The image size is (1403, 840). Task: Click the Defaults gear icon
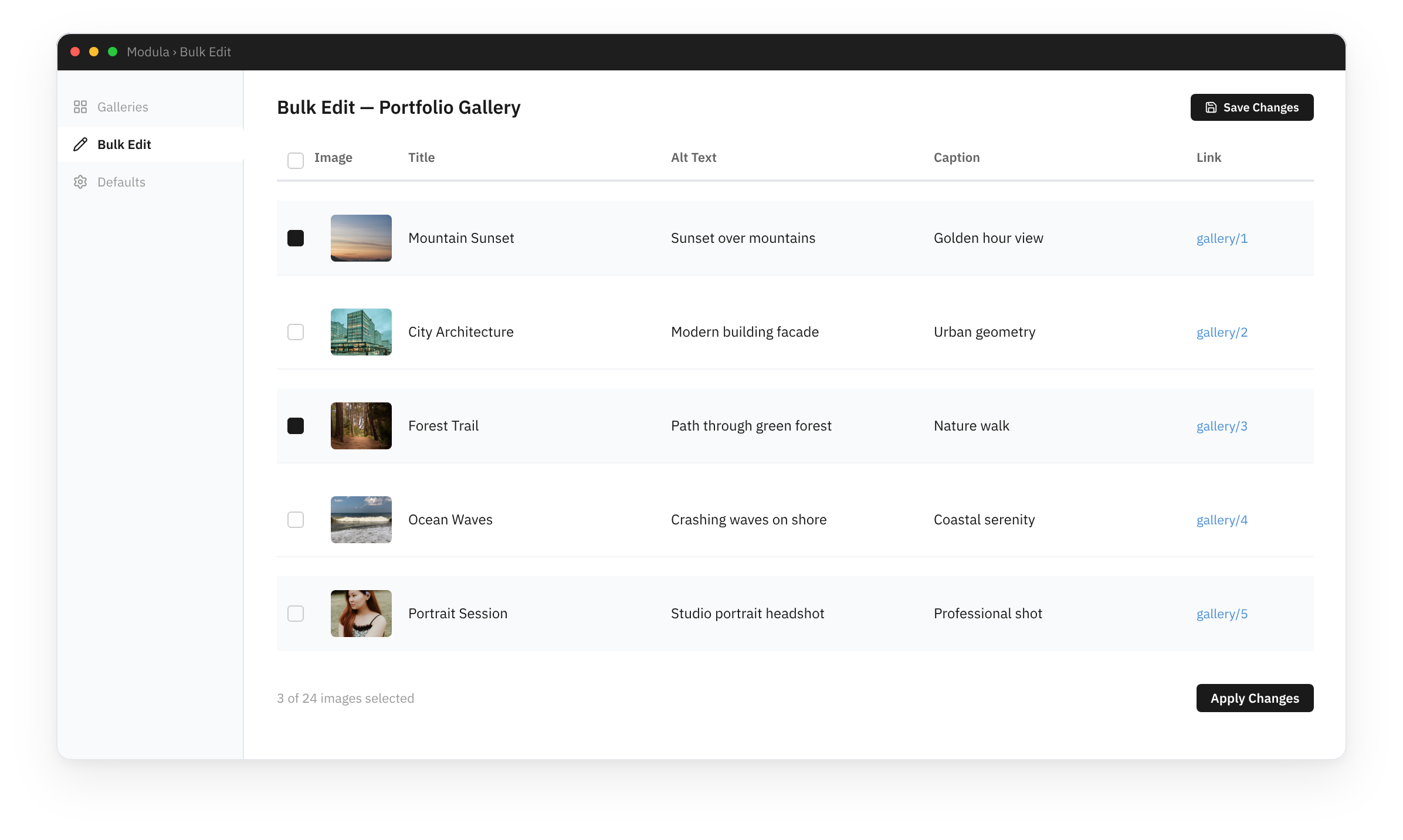click(x=80, y=182)
